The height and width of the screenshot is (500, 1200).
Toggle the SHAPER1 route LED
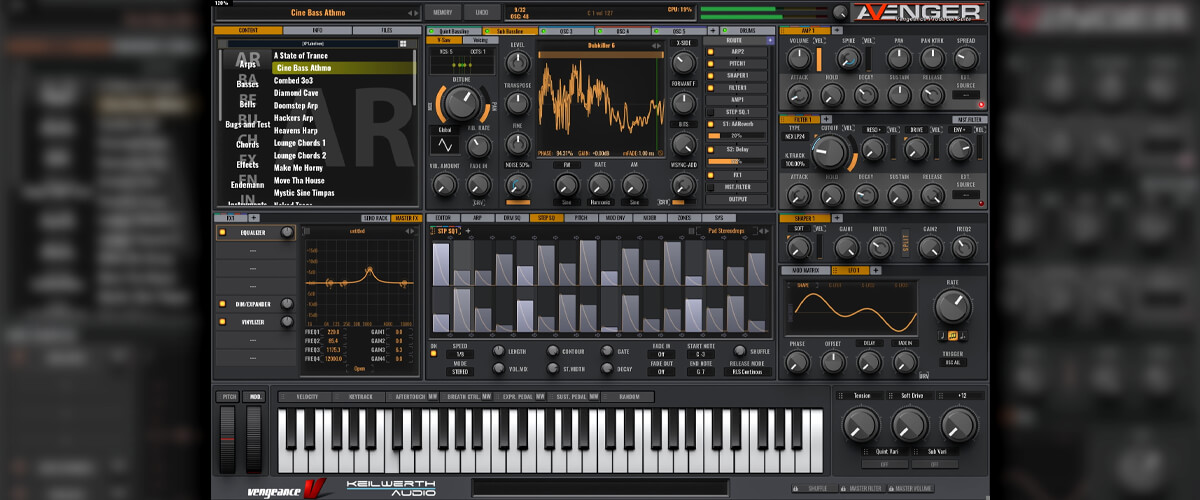pyautogui.click(x=711, y=75)
